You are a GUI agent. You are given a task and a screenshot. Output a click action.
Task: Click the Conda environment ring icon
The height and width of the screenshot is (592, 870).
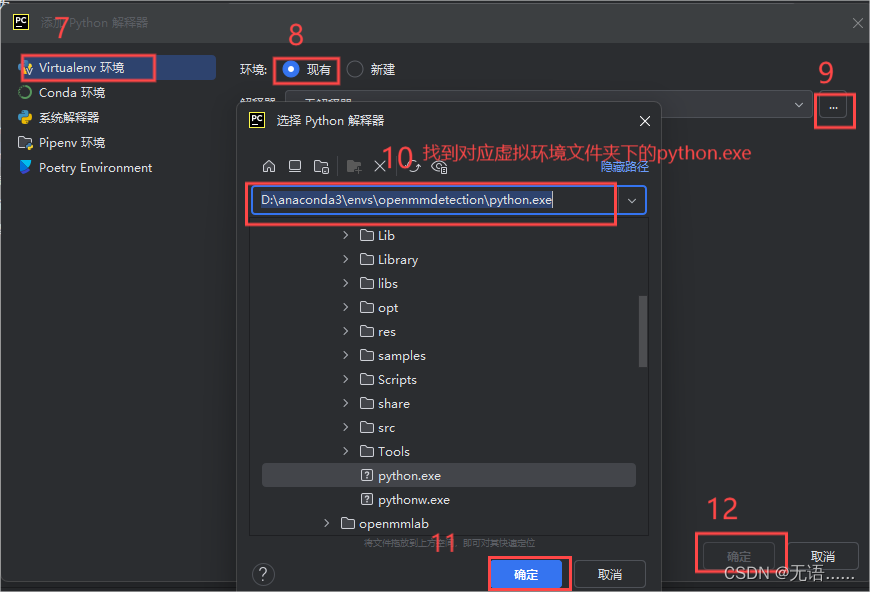pos(25,92)
